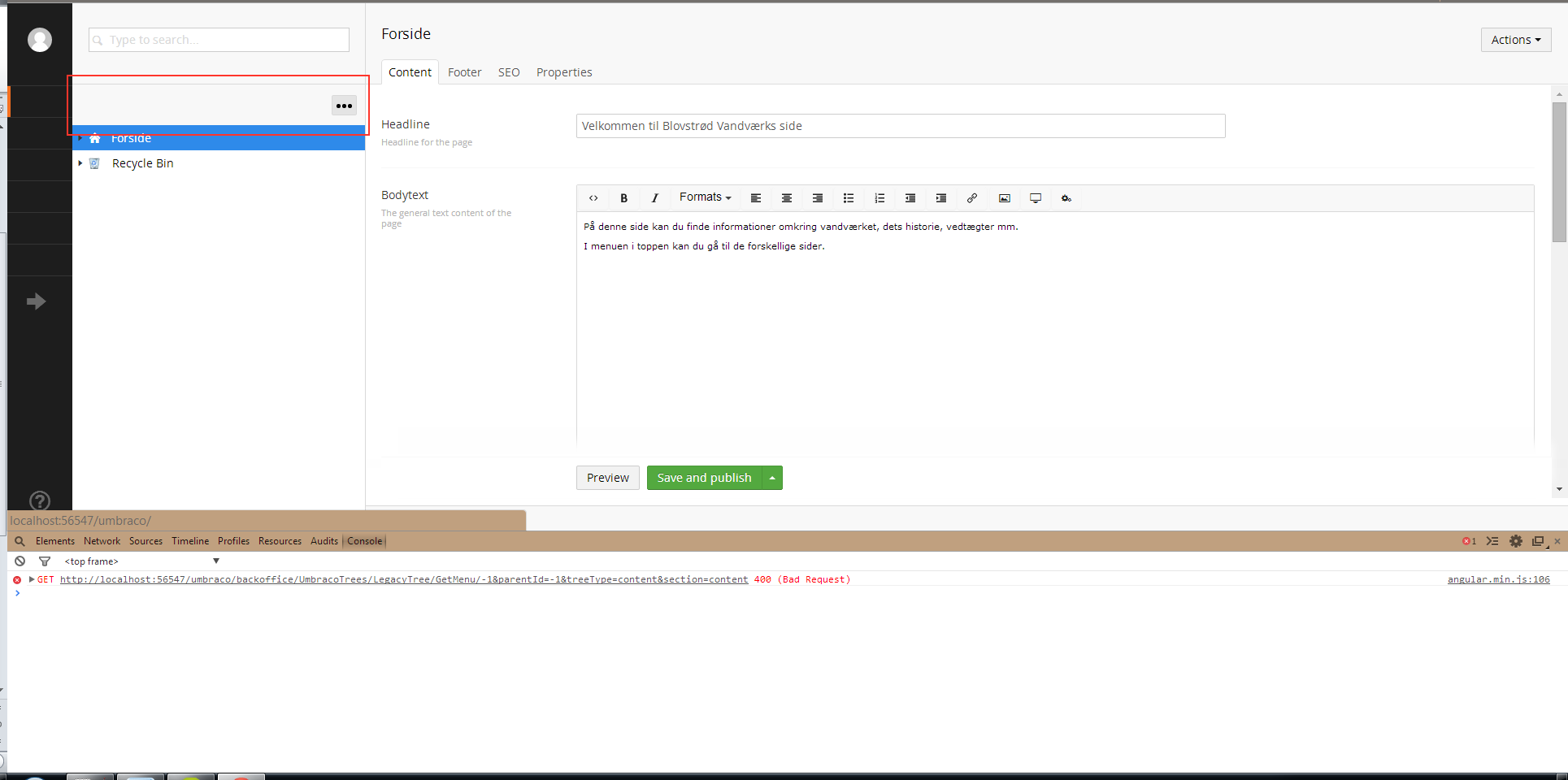Center align text in editor
Image resolution: width=1568 pixels, height=780 pixels.
point(787,198)
